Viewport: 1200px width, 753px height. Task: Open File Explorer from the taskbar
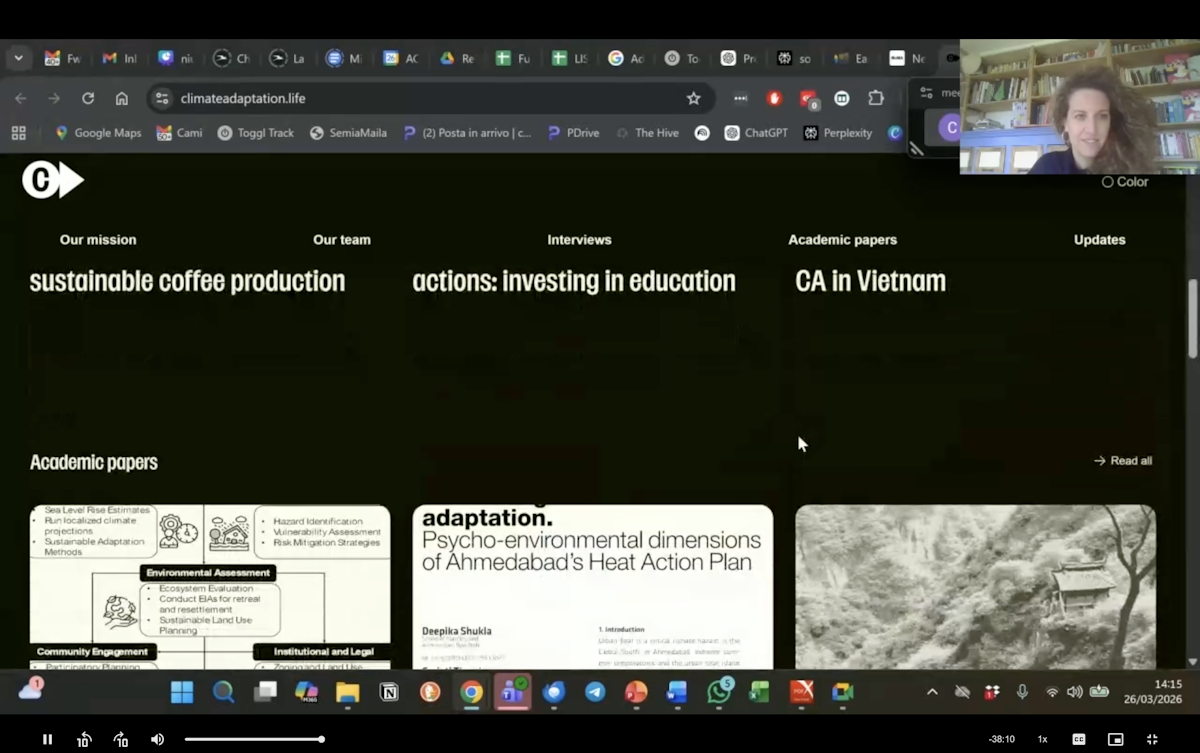coord(347,692)
